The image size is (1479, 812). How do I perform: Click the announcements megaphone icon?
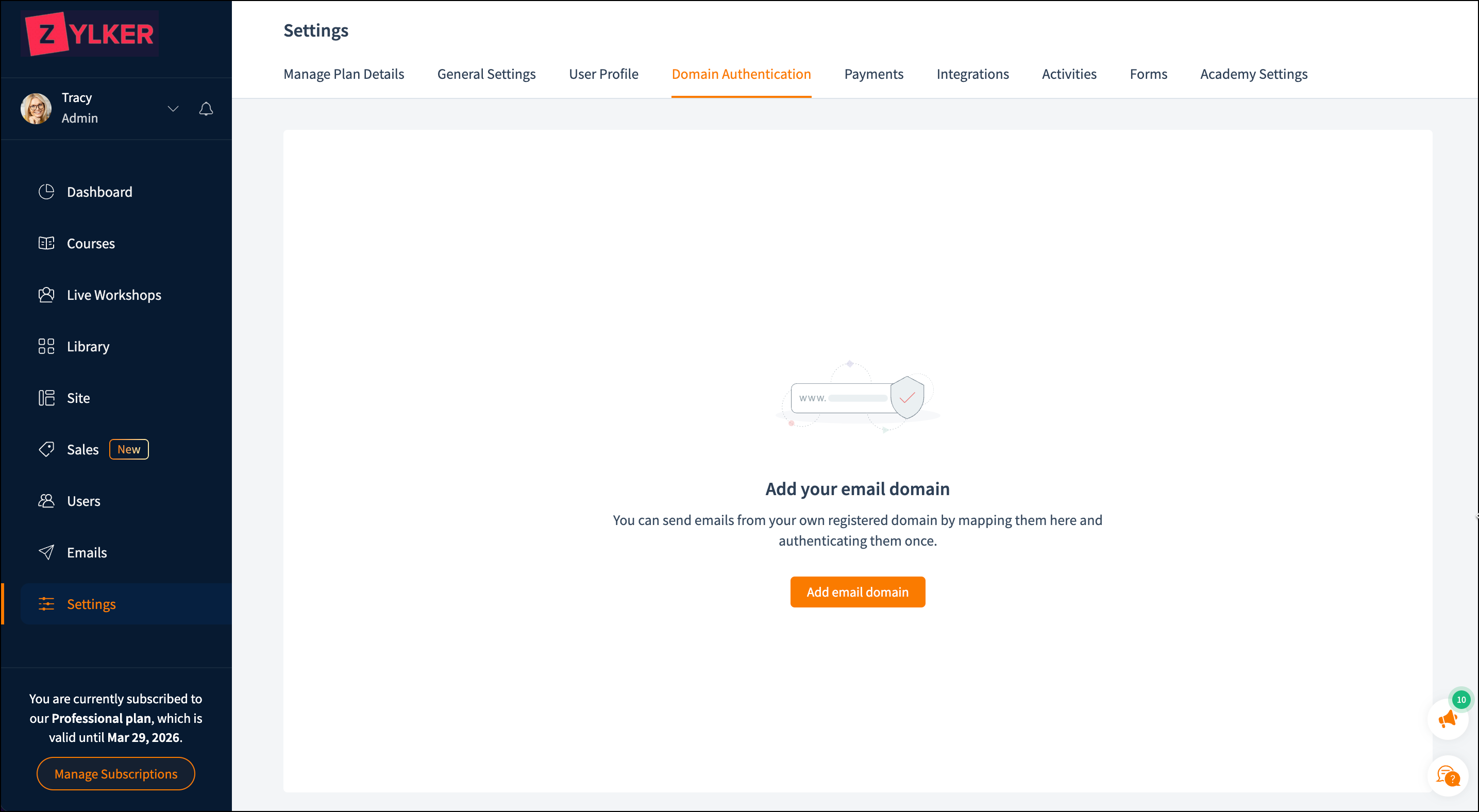coord(1448,719)
